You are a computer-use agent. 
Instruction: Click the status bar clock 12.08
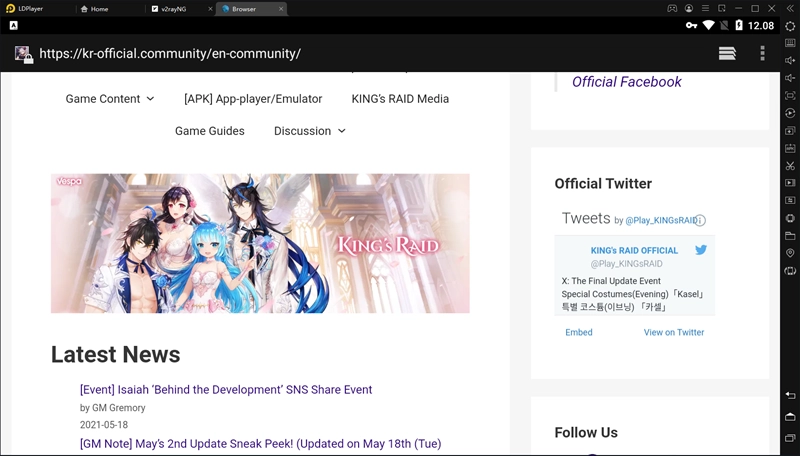(761, 26)
